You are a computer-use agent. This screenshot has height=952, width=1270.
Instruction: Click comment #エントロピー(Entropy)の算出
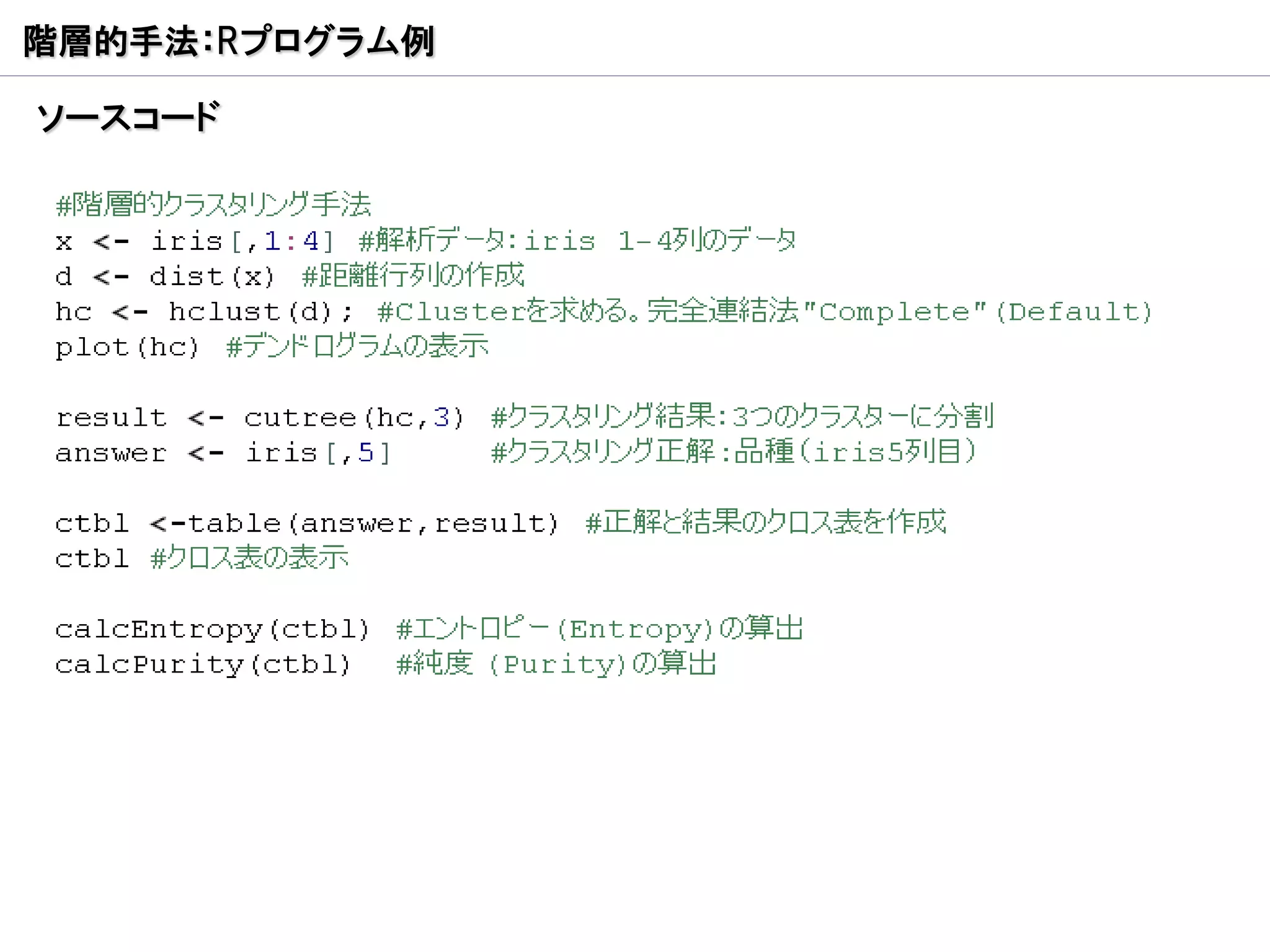click(600, 628)
